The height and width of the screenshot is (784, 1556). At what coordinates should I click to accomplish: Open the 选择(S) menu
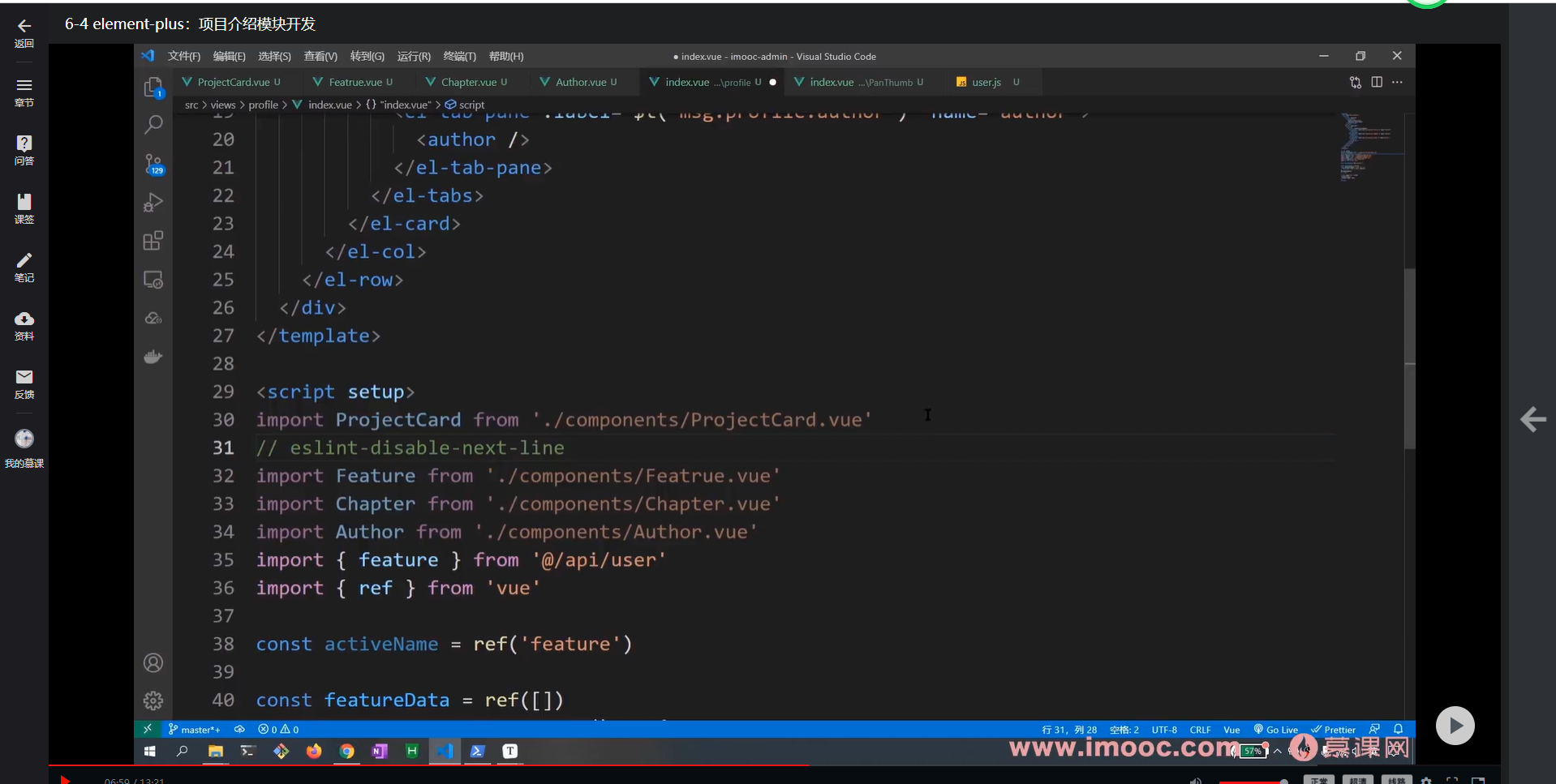tap(274, 56)
